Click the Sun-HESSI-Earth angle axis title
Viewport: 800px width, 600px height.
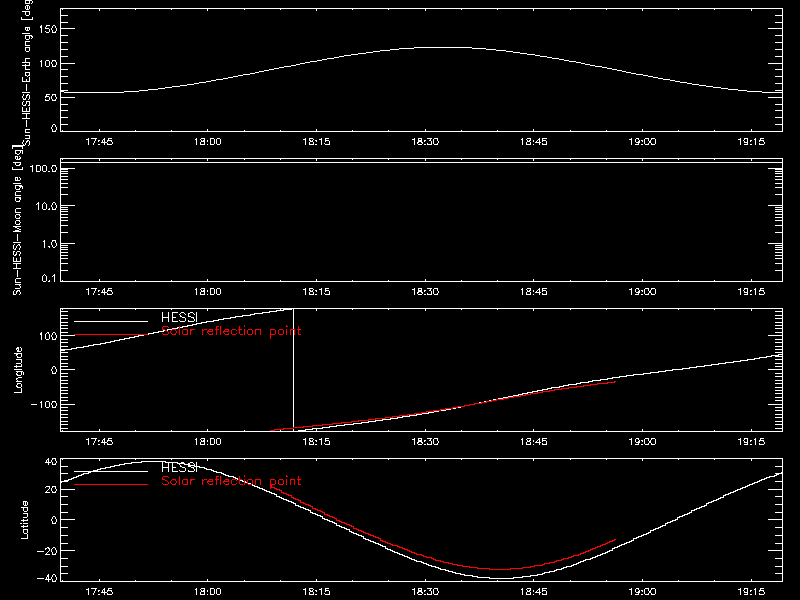click(27, 73)
